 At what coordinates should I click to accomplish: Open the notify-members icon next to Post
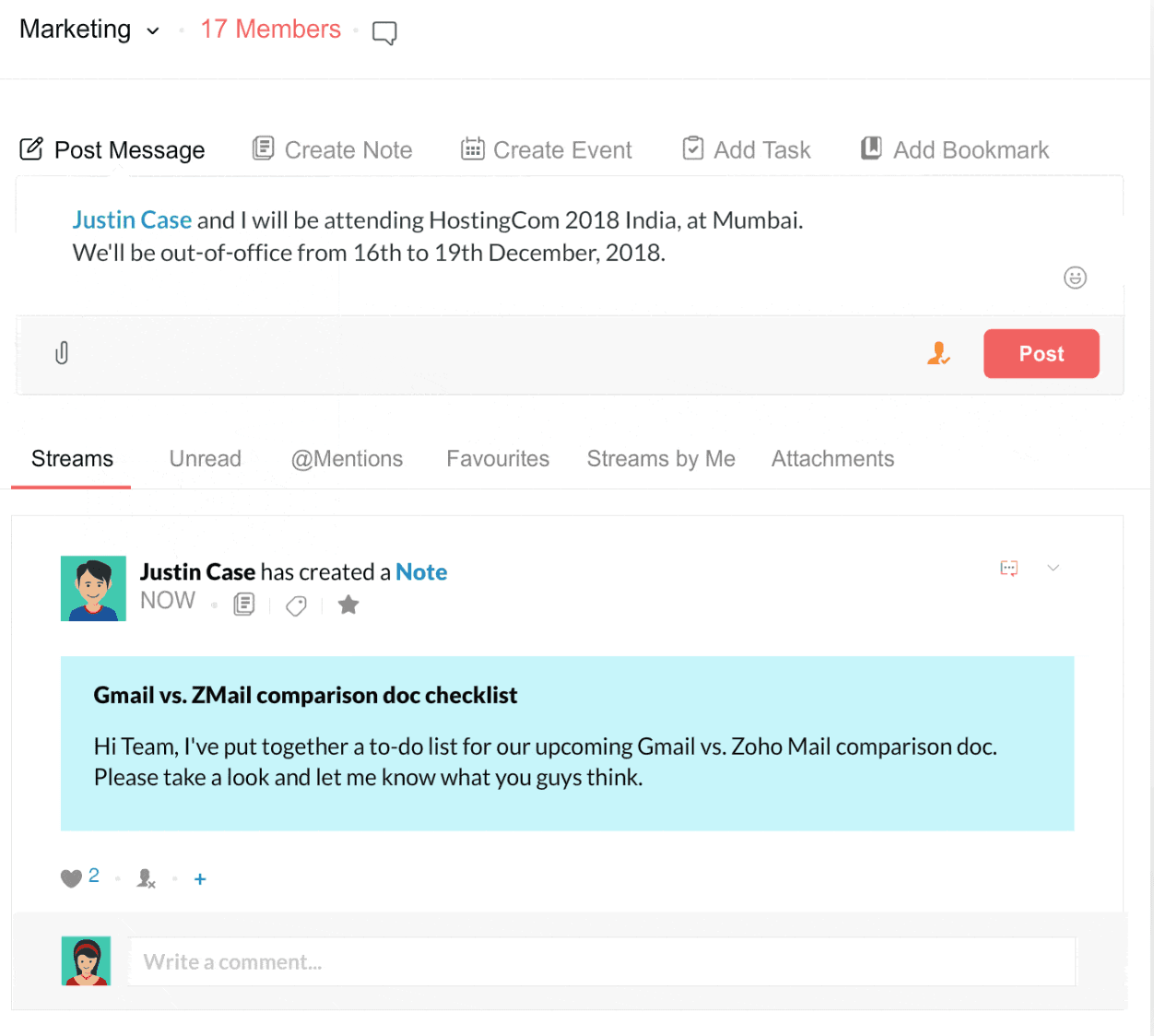(938, 353)
